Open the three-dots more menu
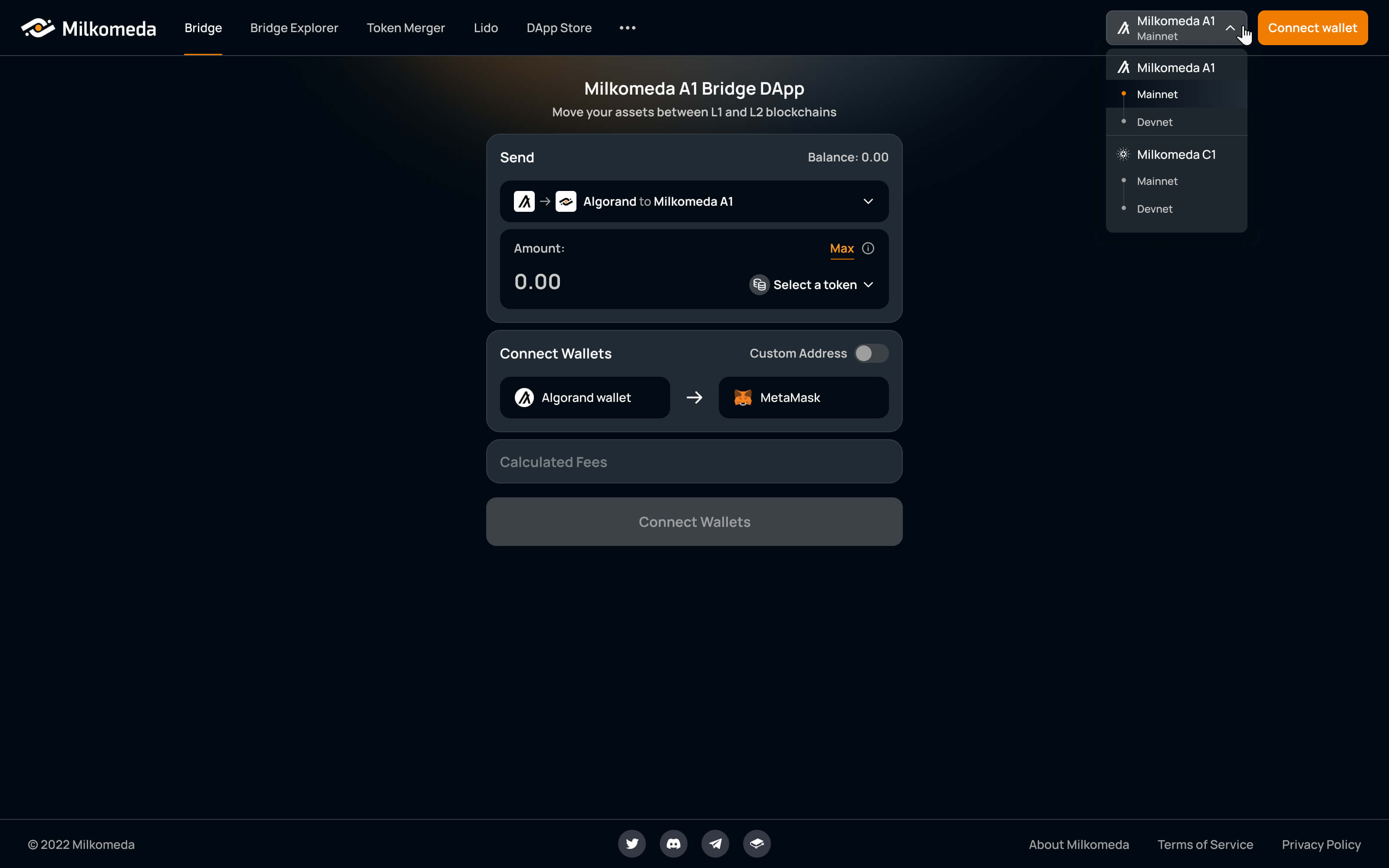Viewport: 1389px width, 868px height. pyautogui.click(x=627, y=27)
